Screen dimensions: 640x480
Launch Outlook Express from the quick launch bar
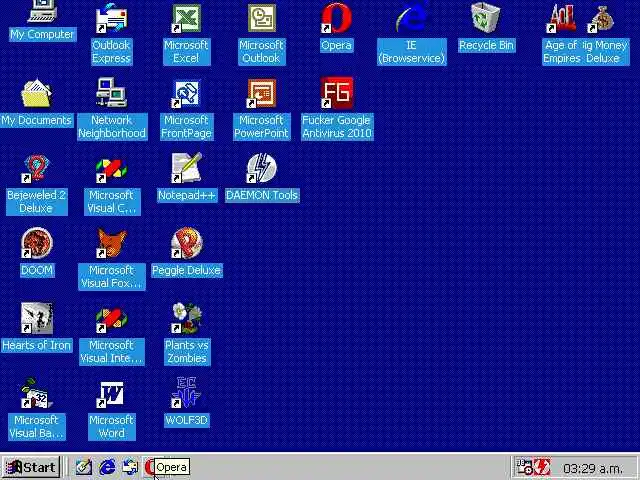[x=131, y=467]
